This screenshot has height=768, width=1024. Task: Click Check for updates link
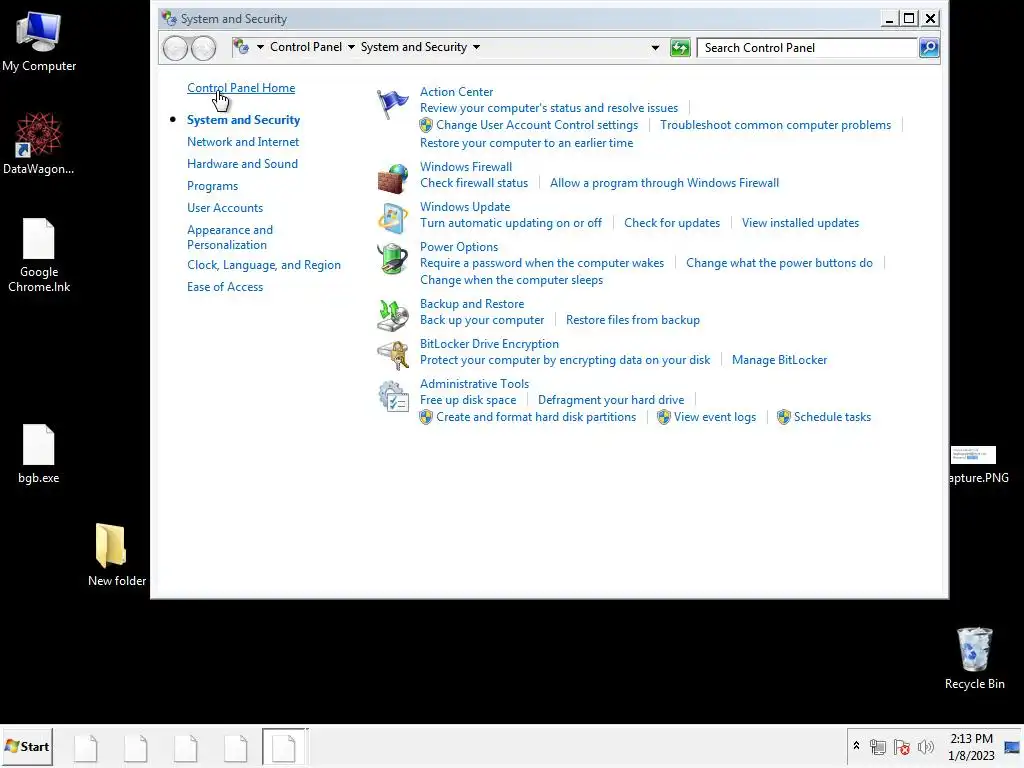point(672,223)
